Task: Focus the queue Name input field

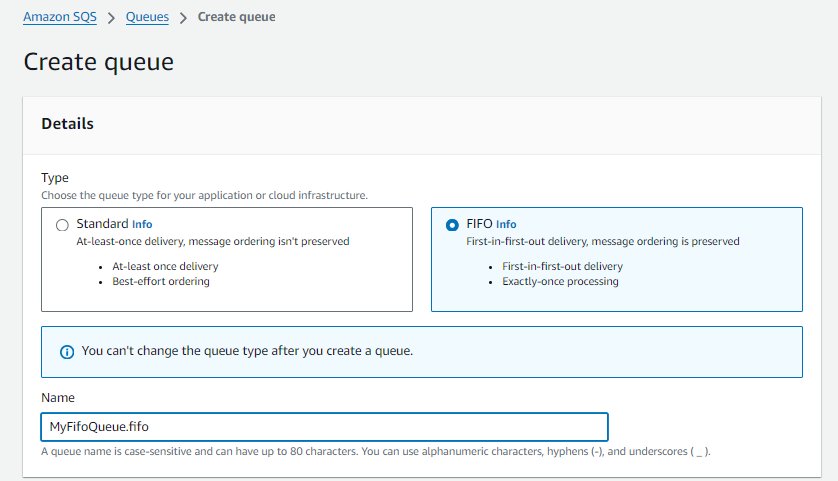Action: [324, 427]
